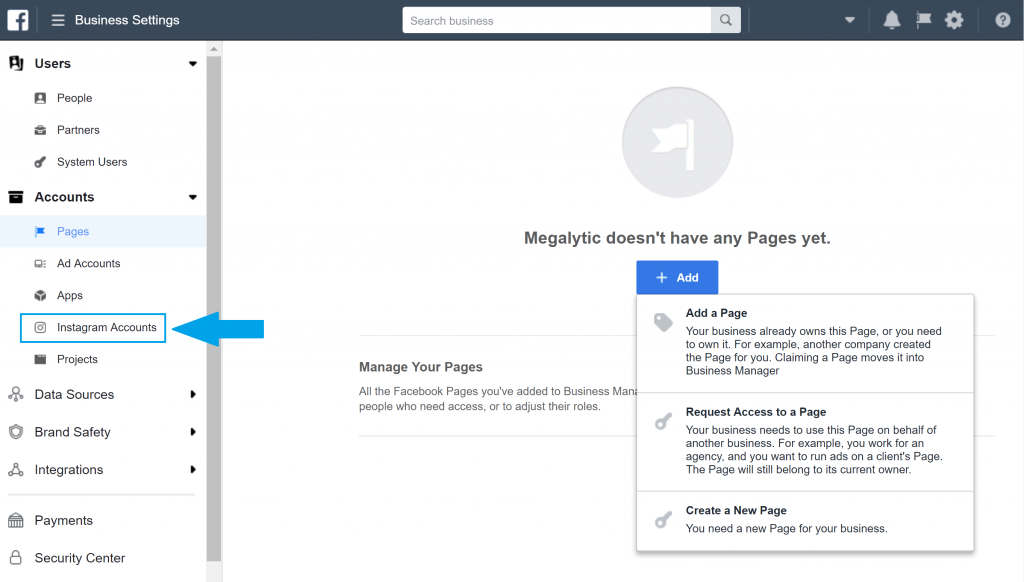
Task: Click the Pages flag icon in sidebar
Action: [x=40, y=231]
